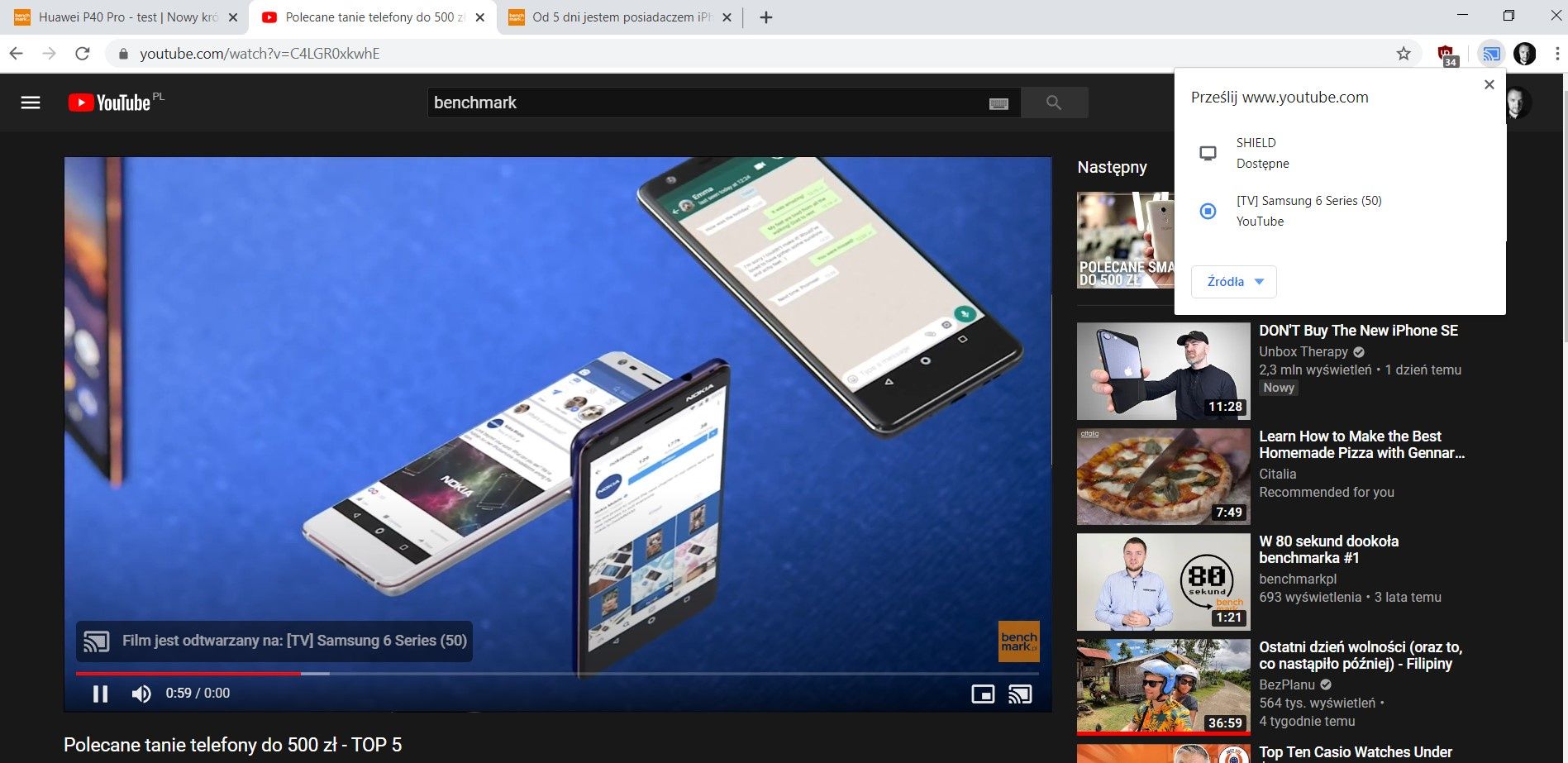Go back to the previous page
Viewport: 1568px width, 763px height.
click(17, 54)
